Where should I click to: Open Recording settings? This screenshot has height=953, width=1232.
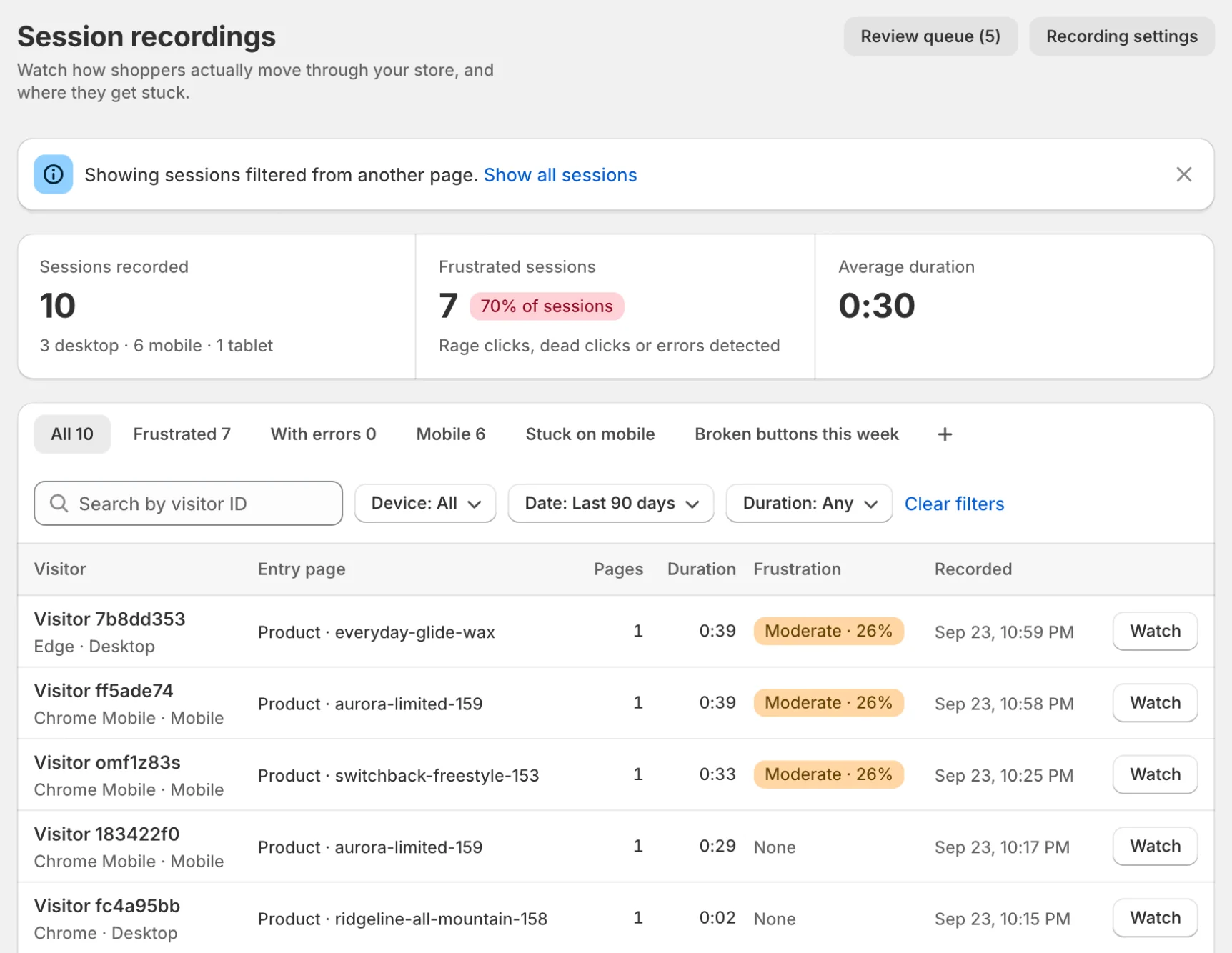pyautogui.click(x=1122, y=36)
